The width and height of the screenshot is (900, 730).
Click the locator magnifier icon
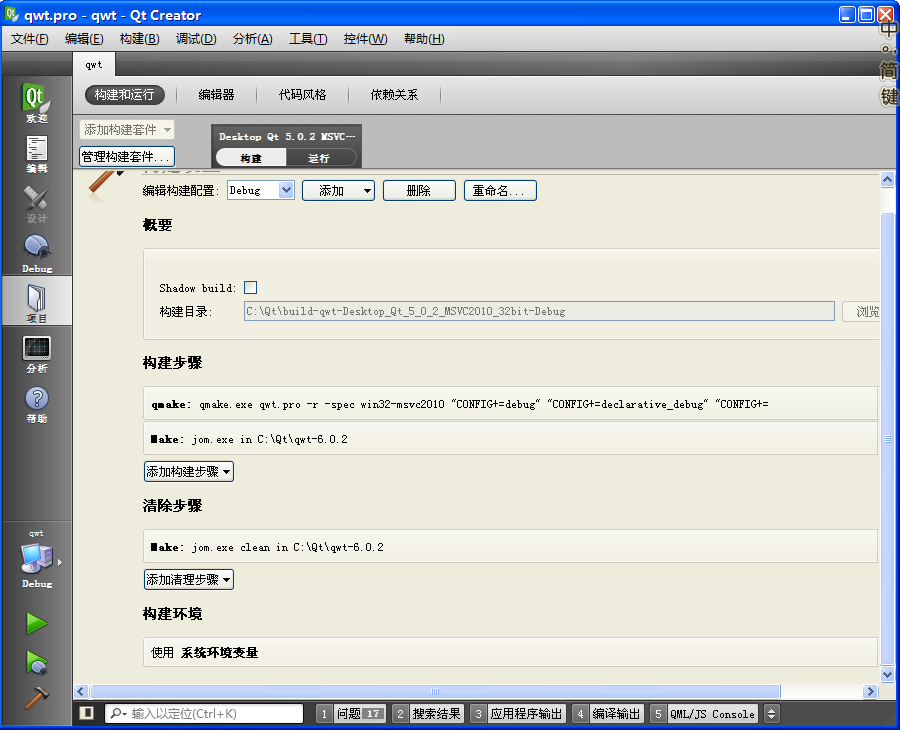tap(117, 713)
